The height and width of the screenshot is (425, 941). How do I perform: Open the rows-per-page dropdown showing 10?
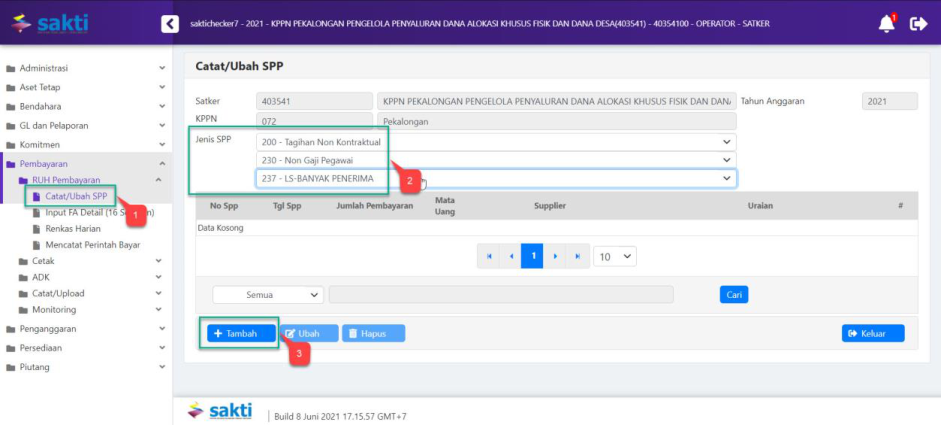[615, 256]
